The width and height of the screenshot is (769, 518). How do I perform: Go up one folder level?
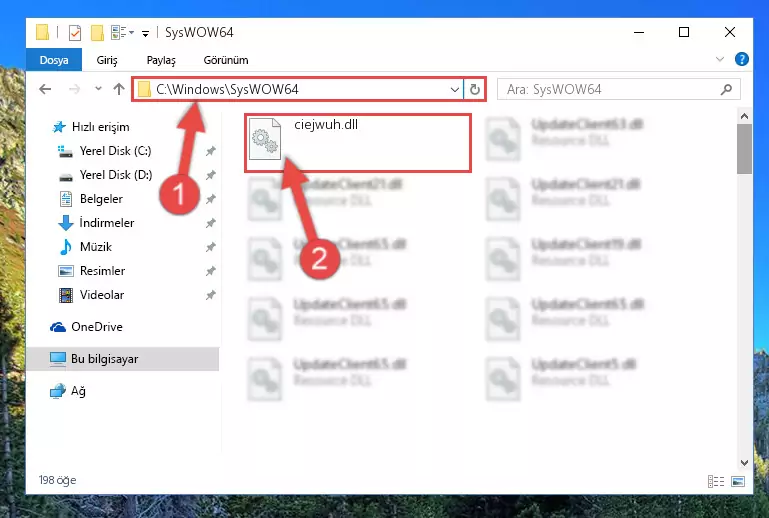pyautogui.click(x=119, y=89)
